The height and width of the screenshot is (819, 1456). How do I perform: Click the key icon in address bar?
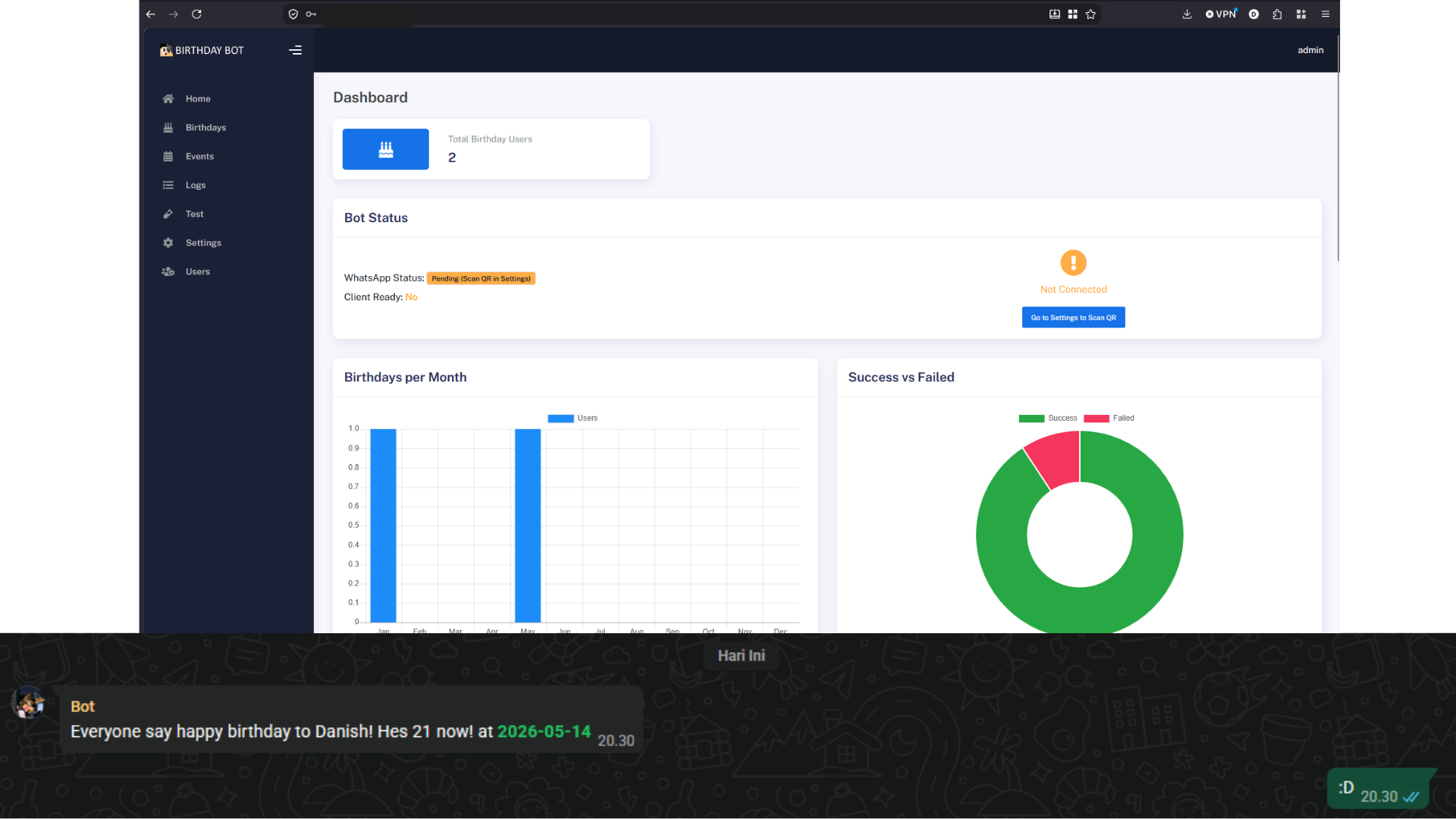click(311, 14)
